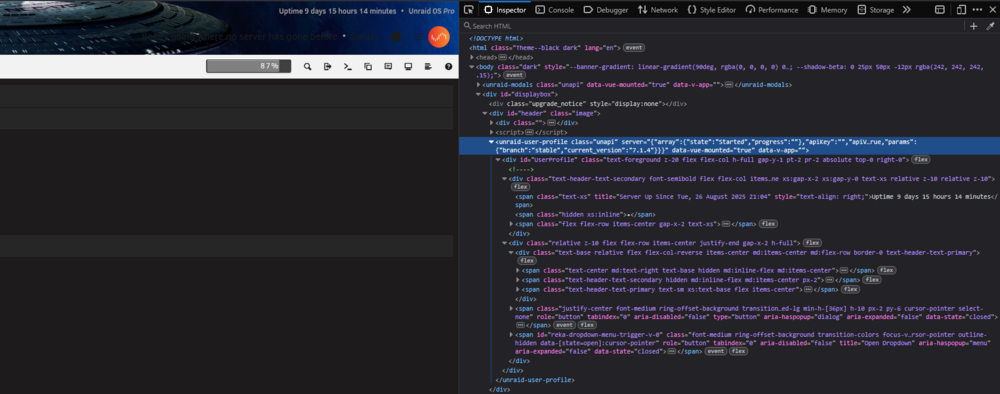Select the eyedropper color picker tool
The image size is (1000, 394).
[990, 26]
